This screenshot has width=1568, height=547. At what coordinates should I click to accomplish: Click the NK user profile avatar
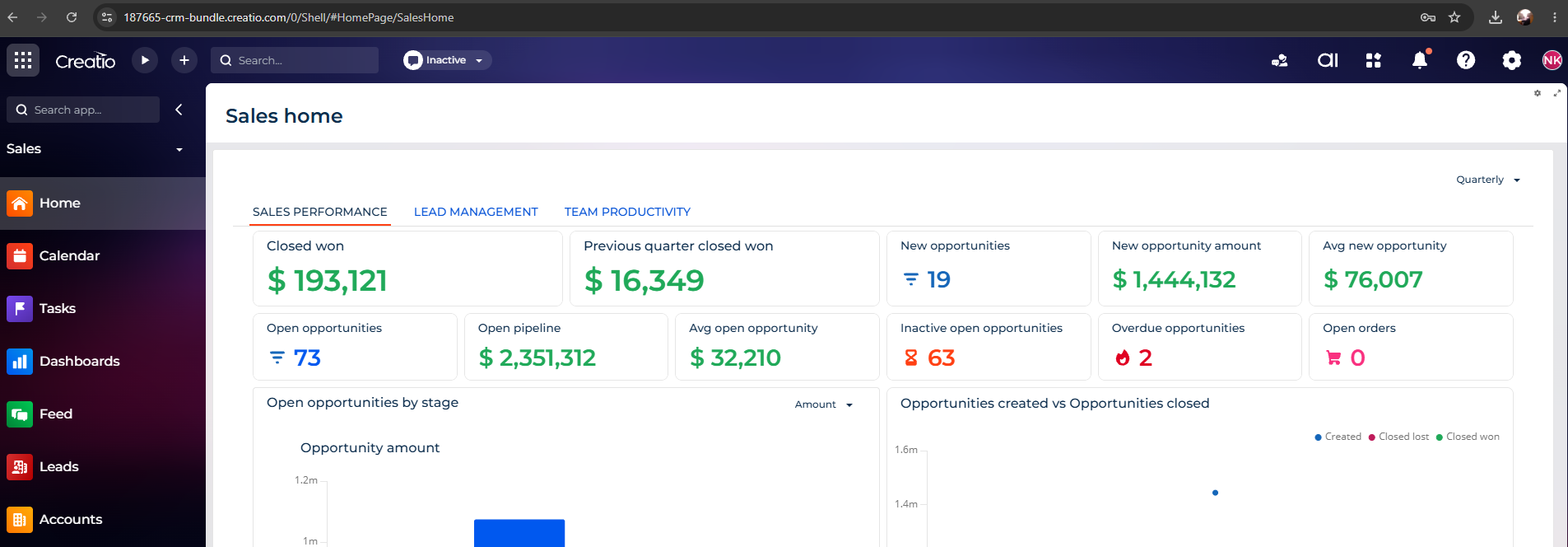1552,60
